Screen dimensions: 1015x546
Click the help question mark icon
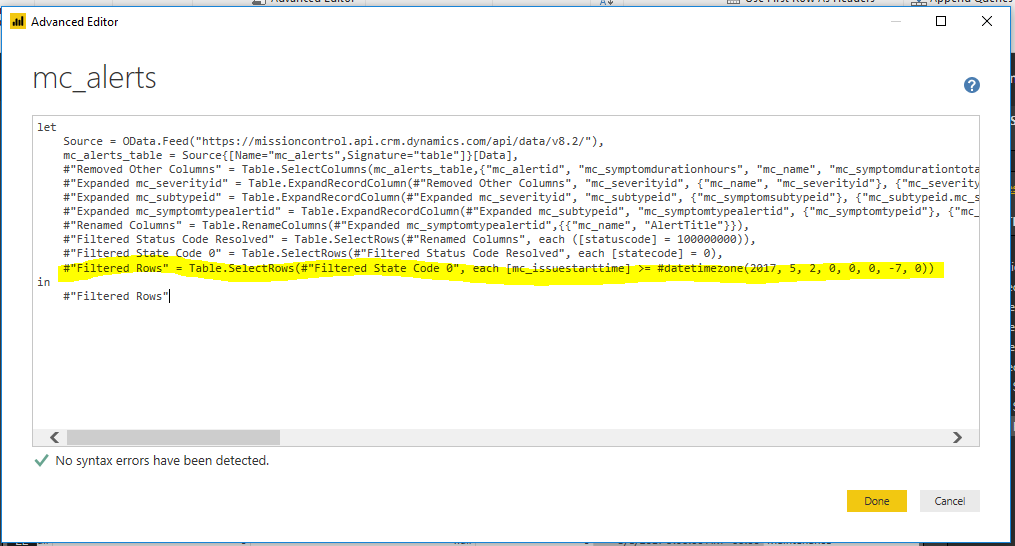(971, 85)
